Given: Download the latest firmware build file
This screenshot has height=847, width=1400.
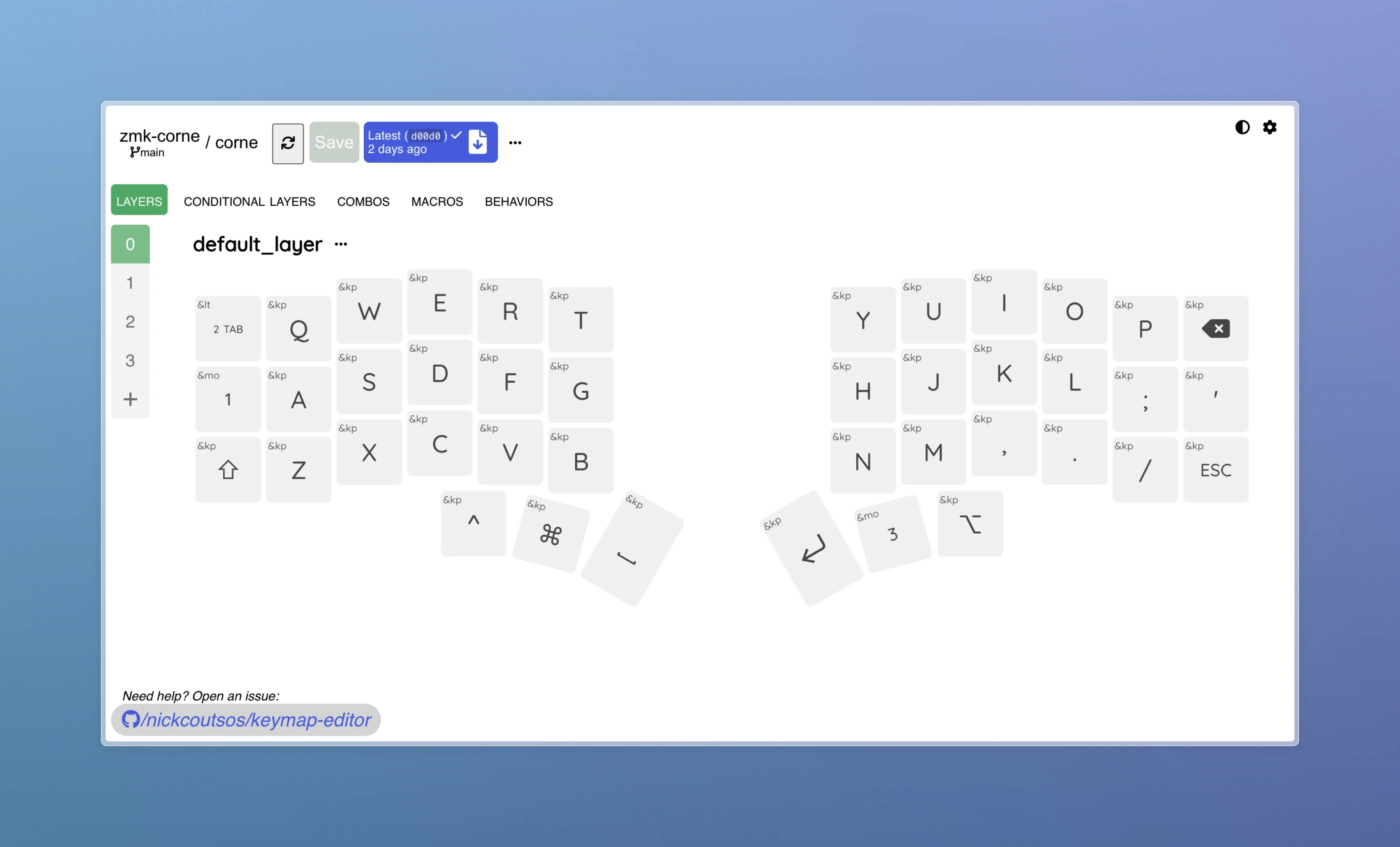Looking at the screenshot, I should [478, 142].
